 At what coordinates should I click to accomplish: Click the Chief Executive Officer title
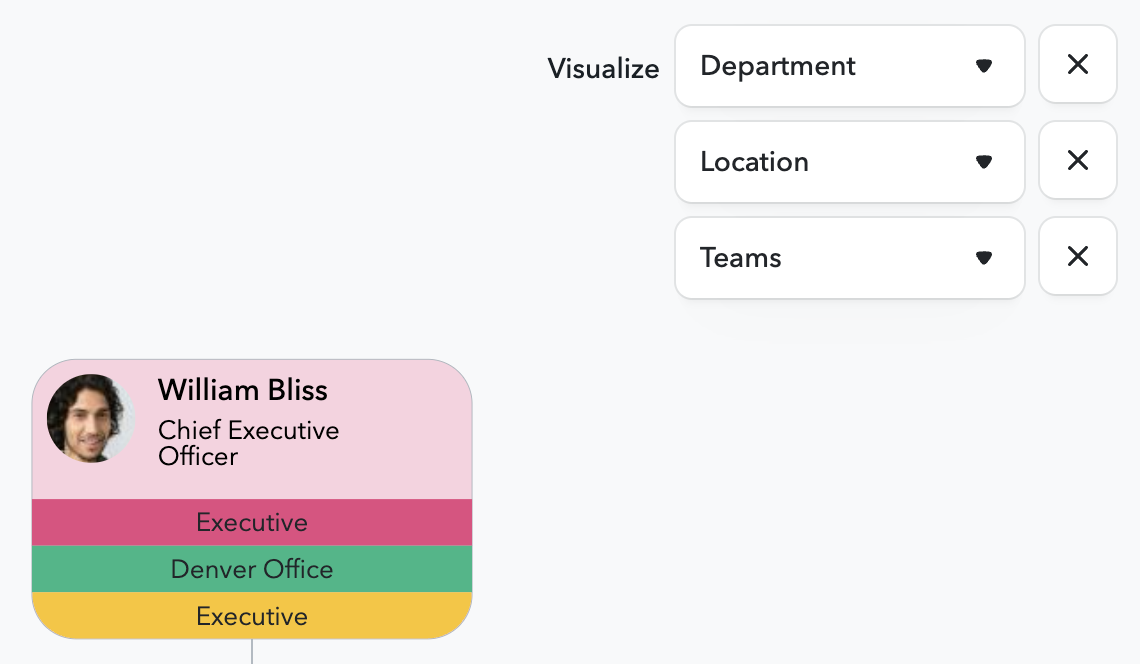click(249, 443)
